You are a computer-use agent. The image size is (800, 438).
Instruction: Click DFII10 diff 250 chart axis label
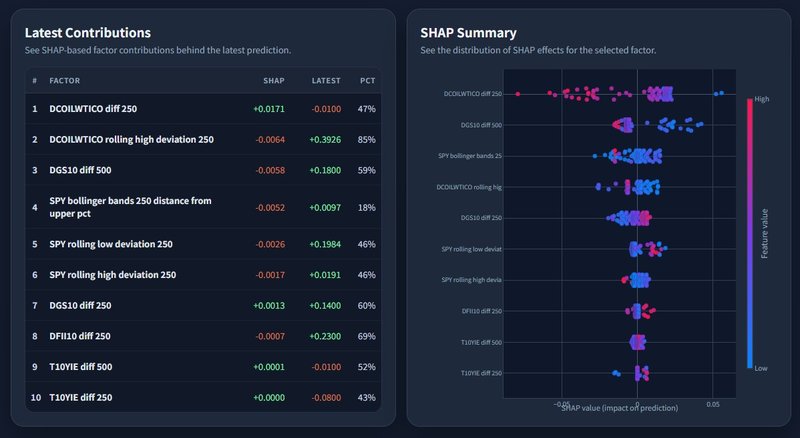click(x=482, y=311)
